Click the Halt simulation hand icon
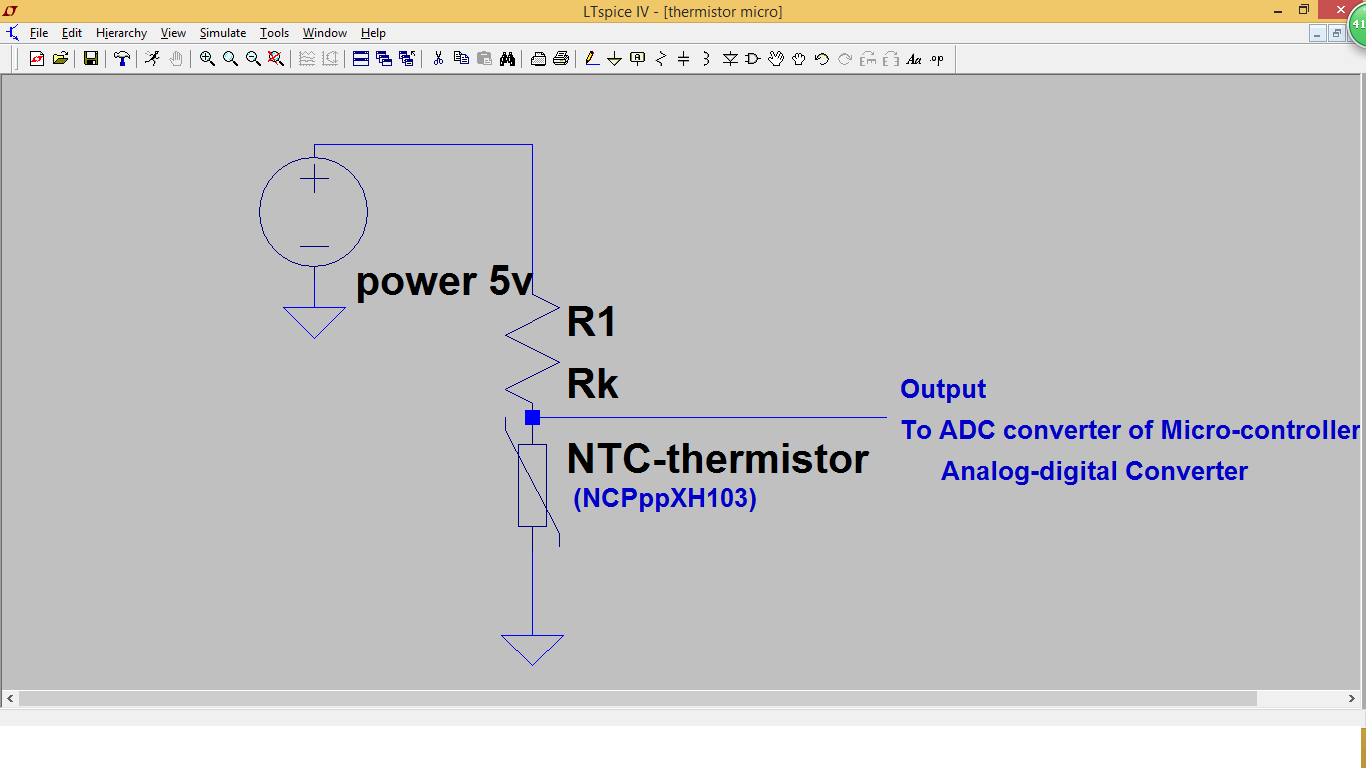Screen dimensions: 1366x768 [176, 59]
